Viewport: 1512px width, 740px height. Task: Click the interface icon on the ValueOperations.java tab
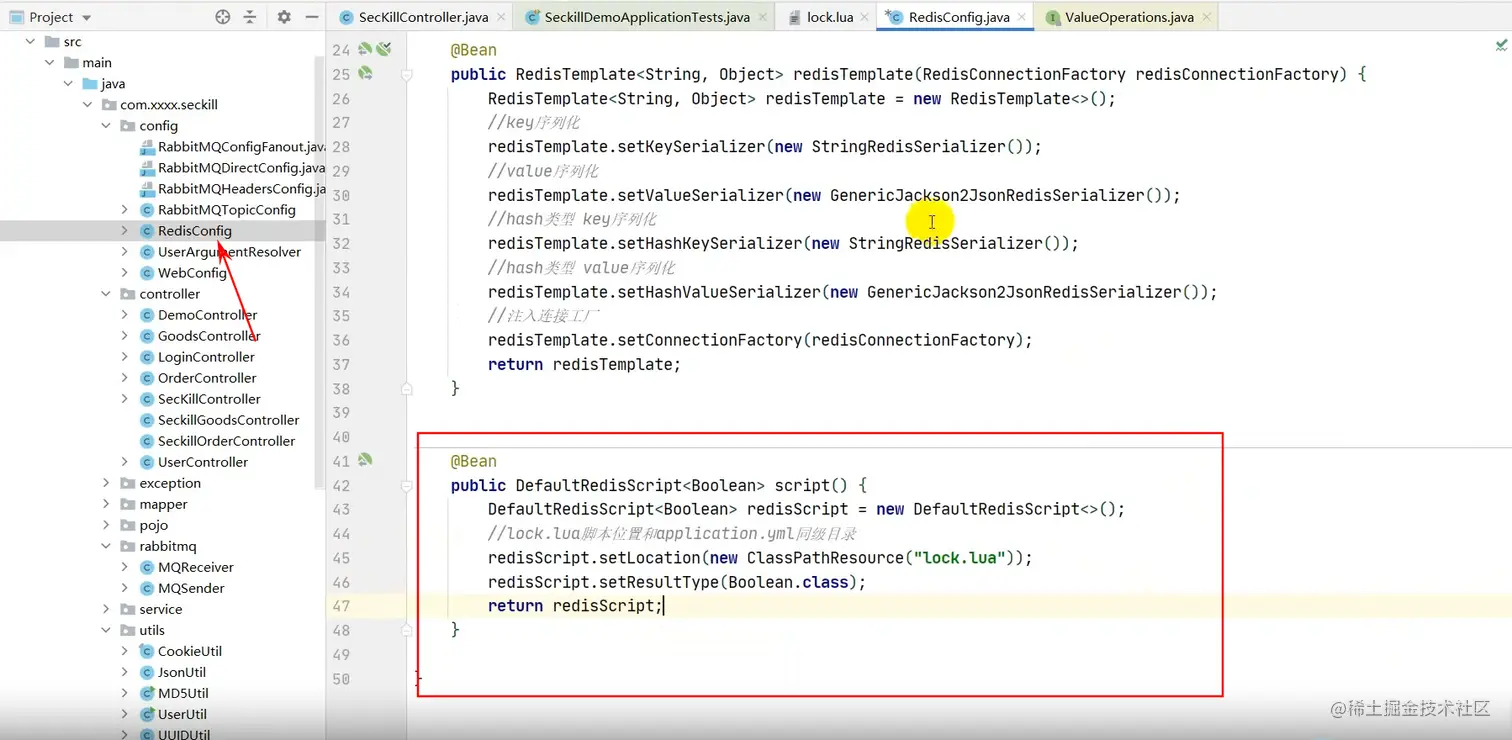point(1053,17)
